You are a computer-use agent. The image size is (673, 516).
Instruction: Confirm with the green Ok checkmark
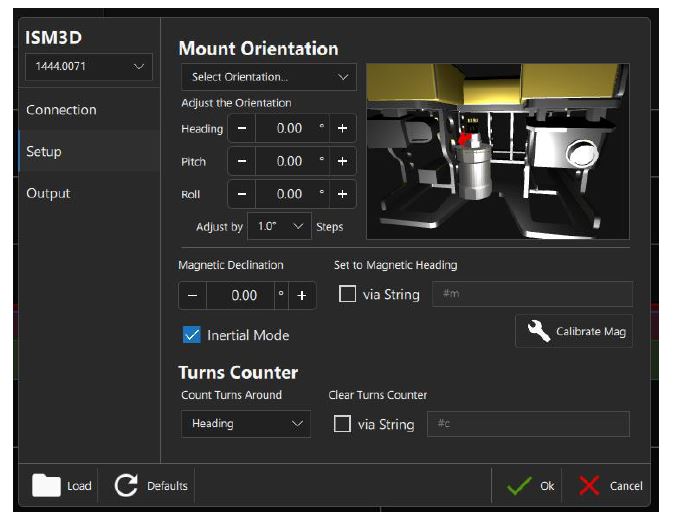519,486
